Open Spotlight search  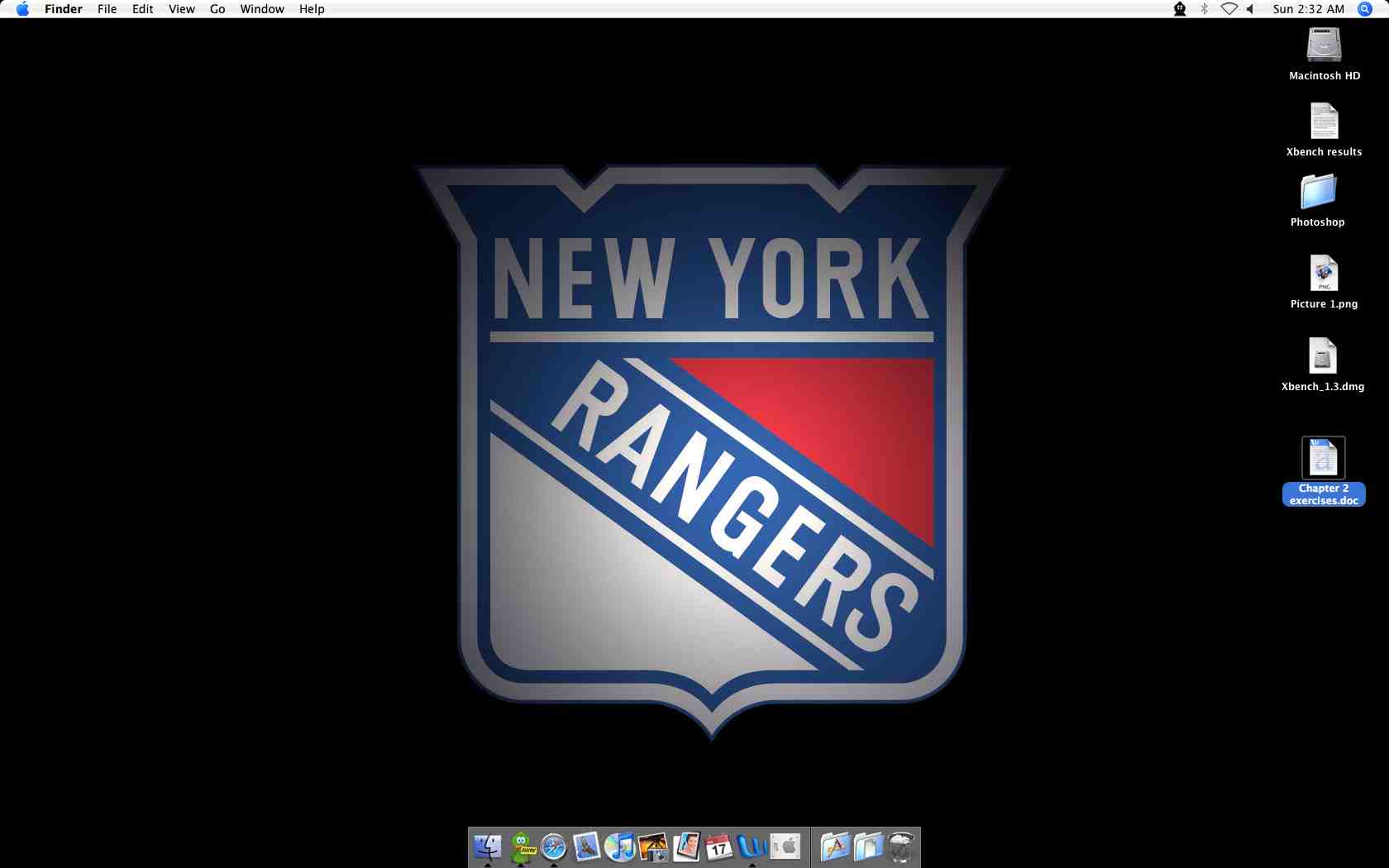(x=1365, y=9)
